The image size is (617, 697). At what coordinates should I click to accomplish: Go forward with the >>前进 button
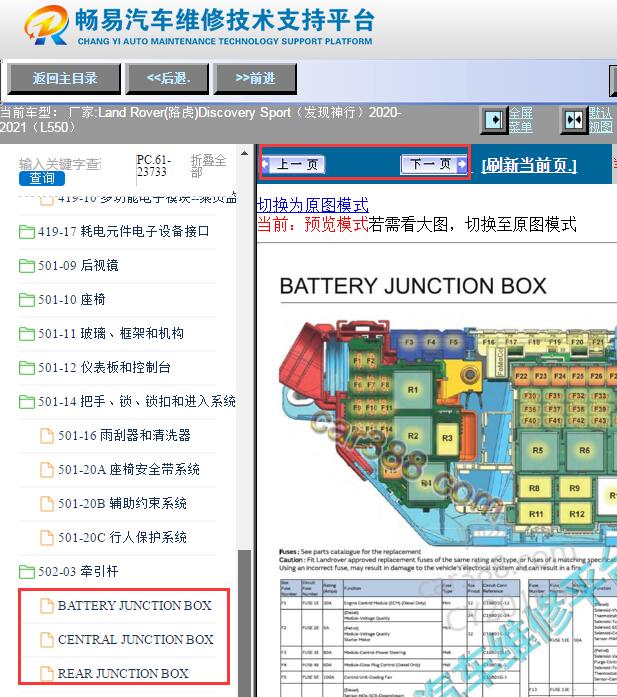pyautogui.click(x=255, y=79)
